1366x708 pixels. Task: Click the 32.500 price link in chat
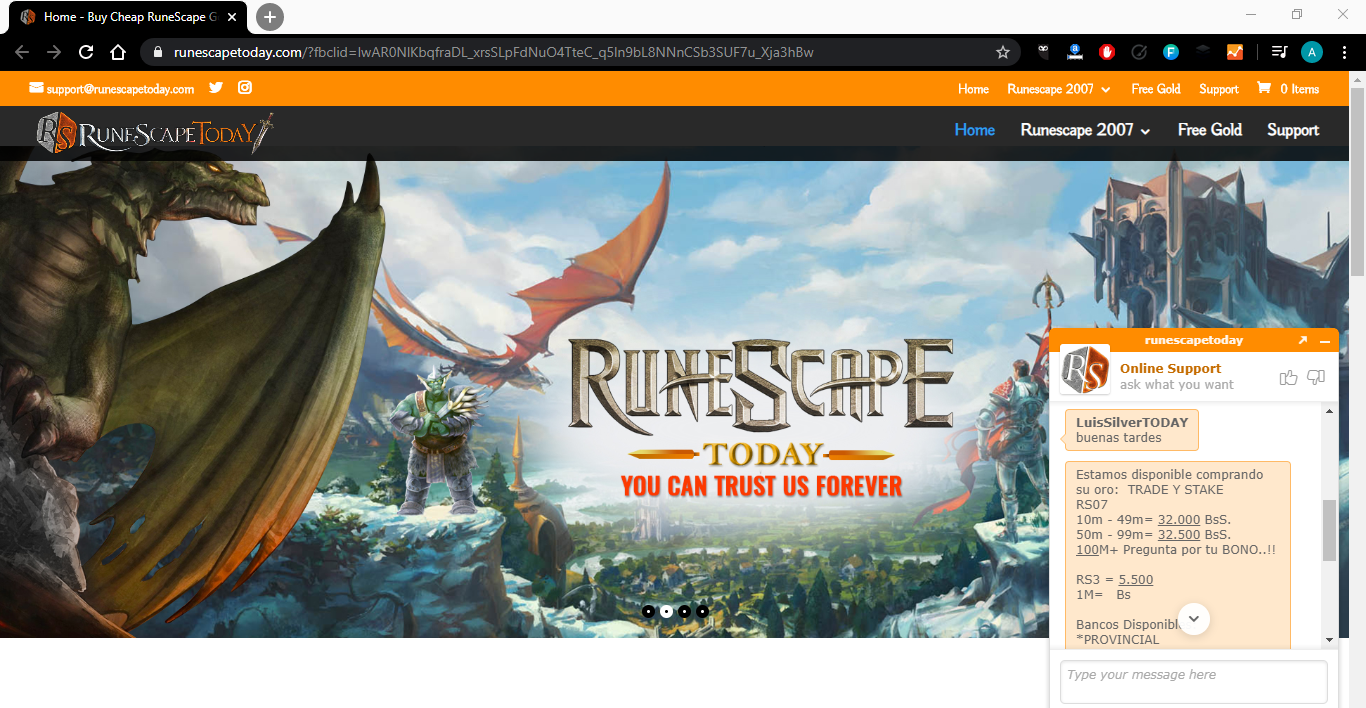click(1179, 534)
